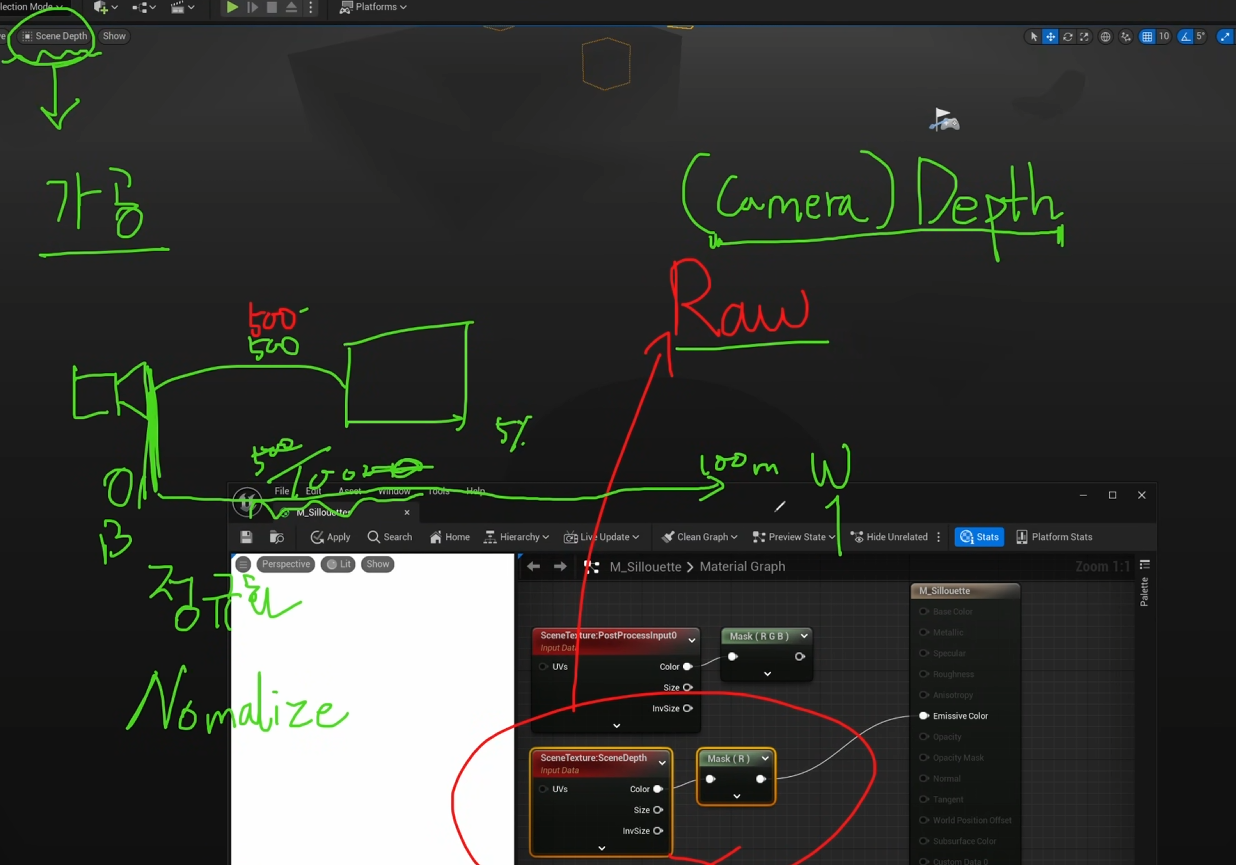1236x865 pixels.
Task: Open the Platforms dropdown
Action: click(x=373, y=7)
